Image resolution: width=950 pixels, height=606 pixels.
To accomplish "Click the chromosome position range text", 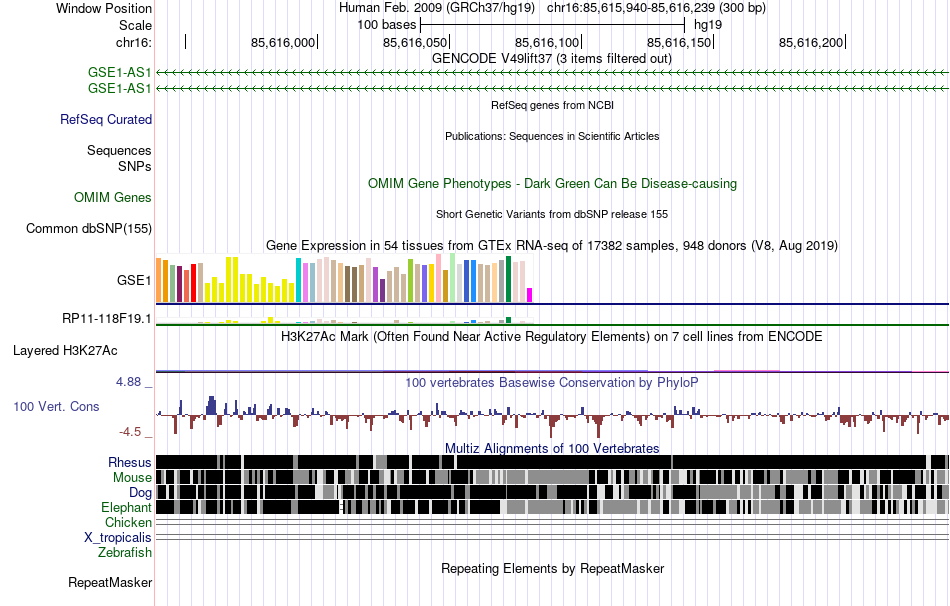I will click(x=656, y=8).
